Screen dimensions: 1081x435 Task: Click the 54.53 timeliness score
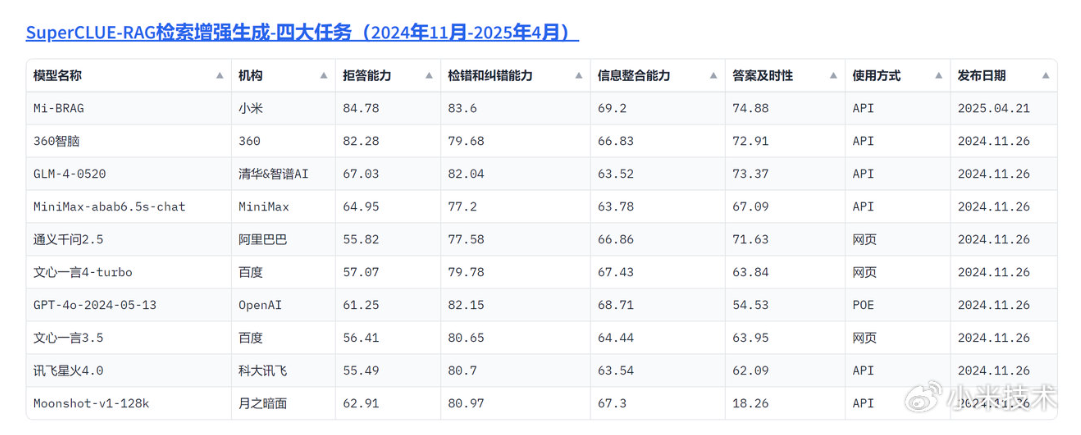coord(750,305)
